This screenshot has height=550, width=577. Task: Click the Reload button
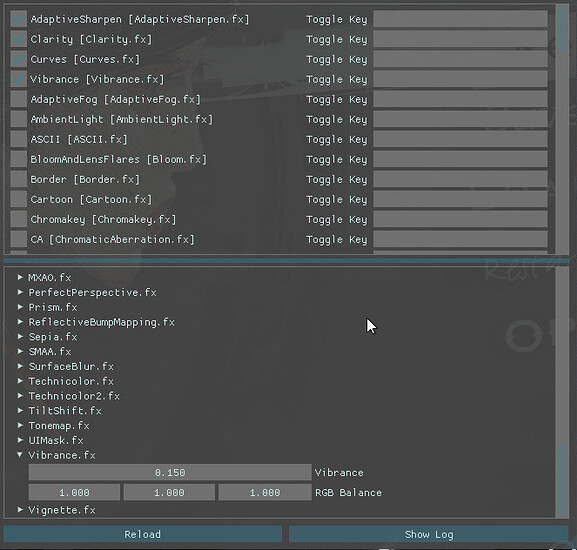[x=143, y=534]
